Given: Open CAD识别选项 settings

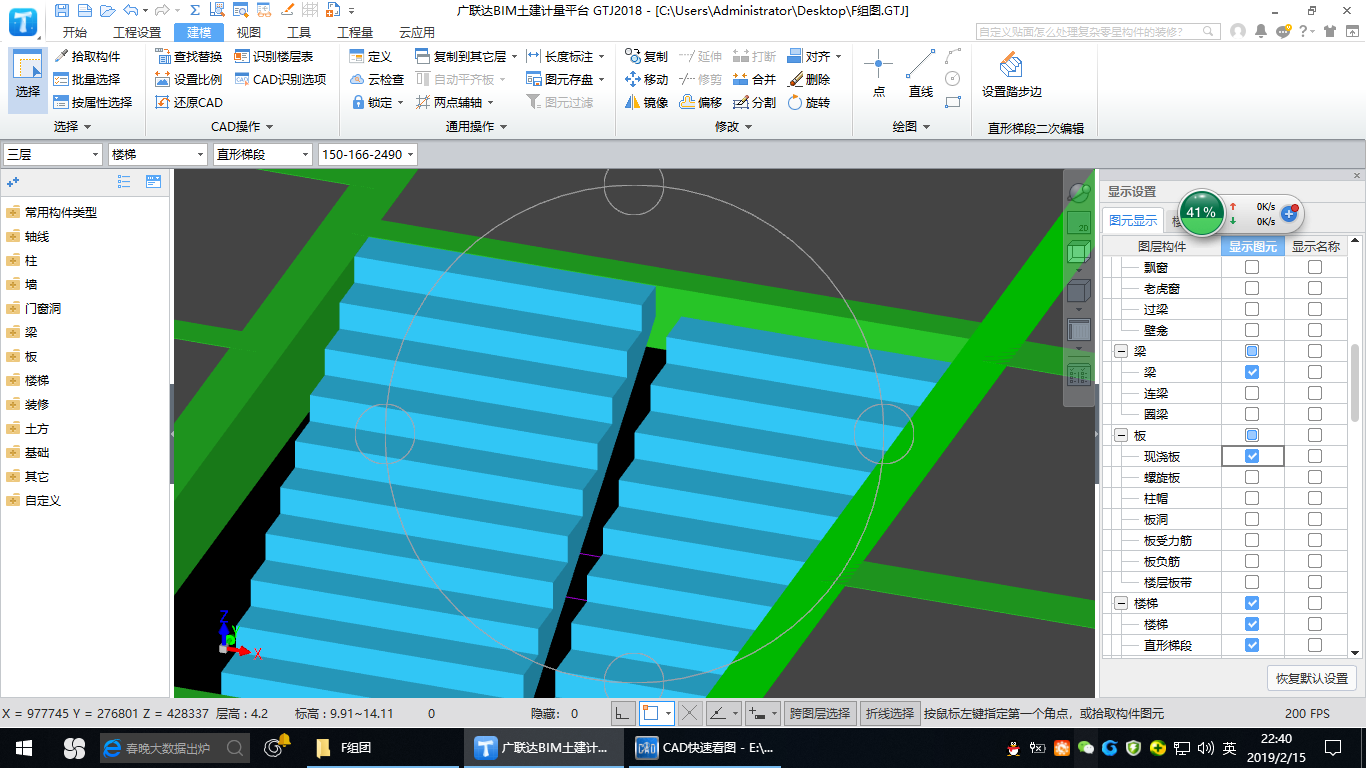Looking at the screenshot, I should pyautogui.click(x=281, y=79).
